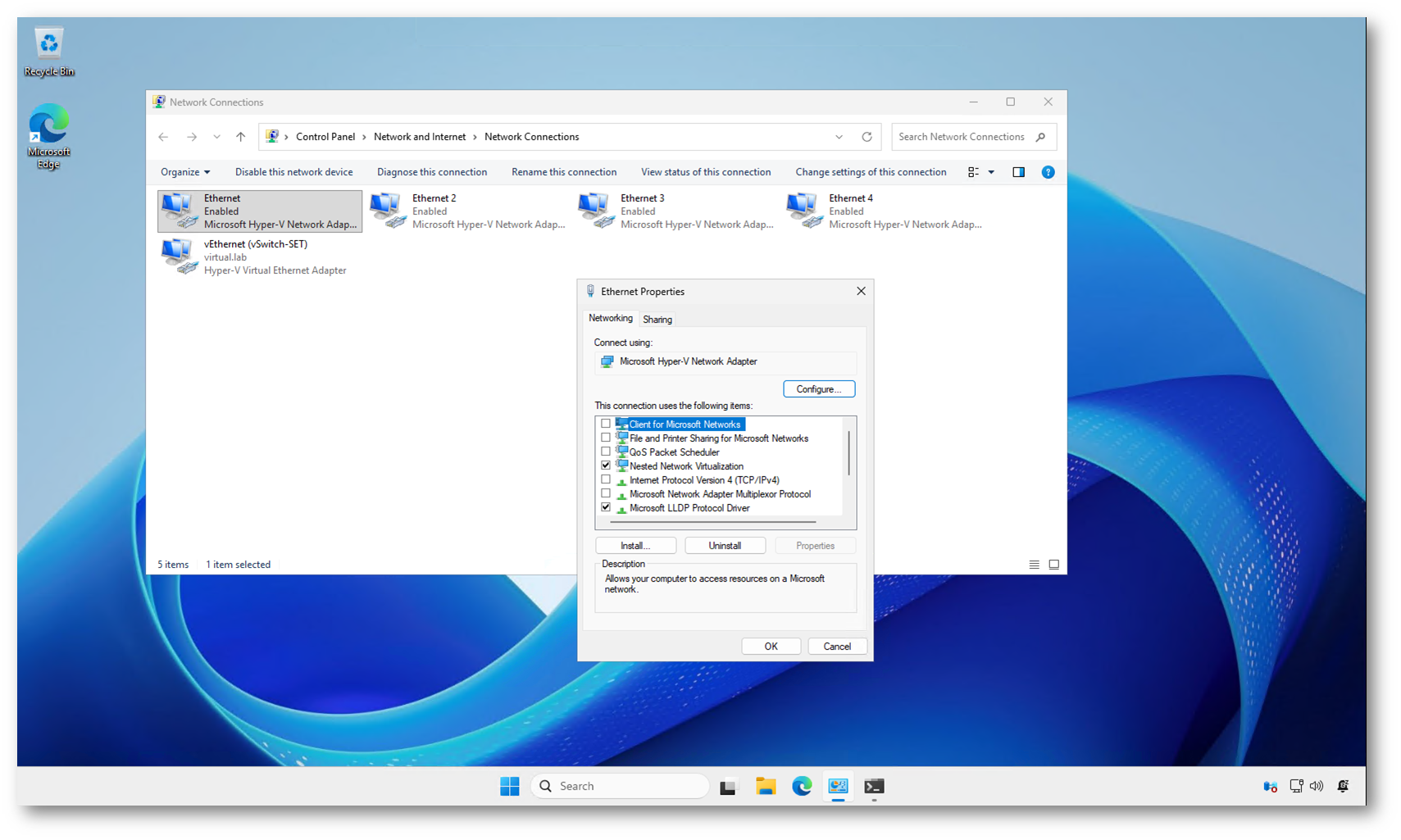Image resolution: width=1401 pixels, height=840 pixels.
Task: Select the Ethernet 2 adapter icon
Action: point(388,211)
